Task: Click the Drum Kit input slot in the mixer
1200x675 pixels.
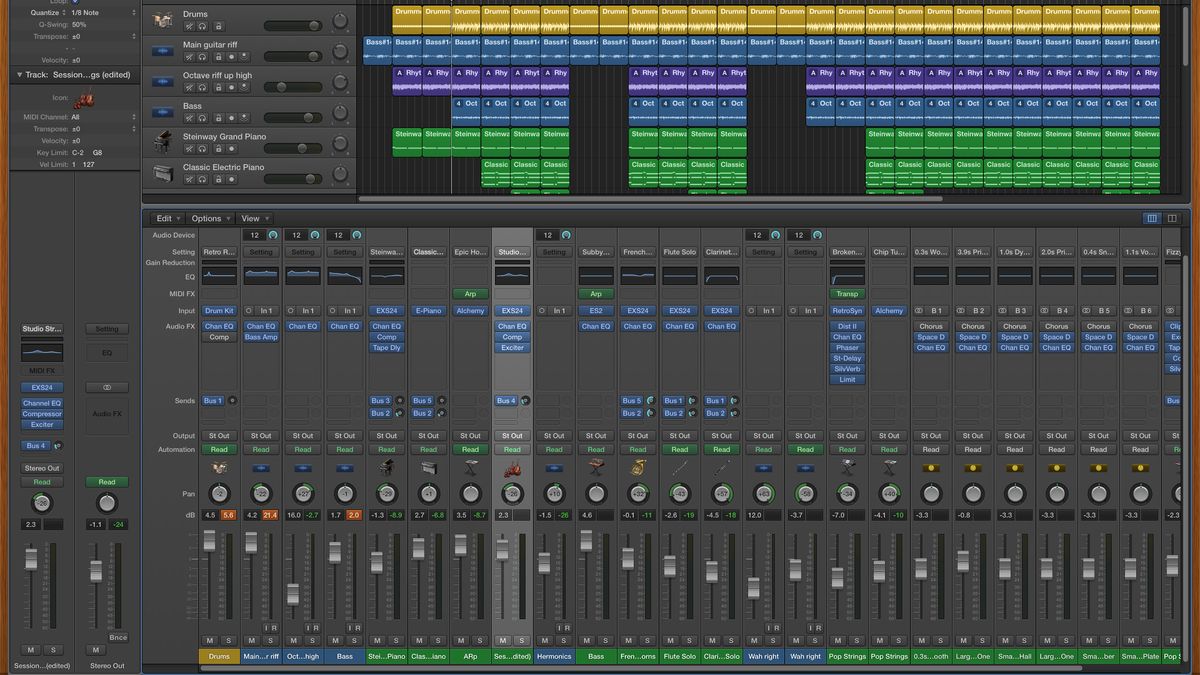Action: (219, 310)
